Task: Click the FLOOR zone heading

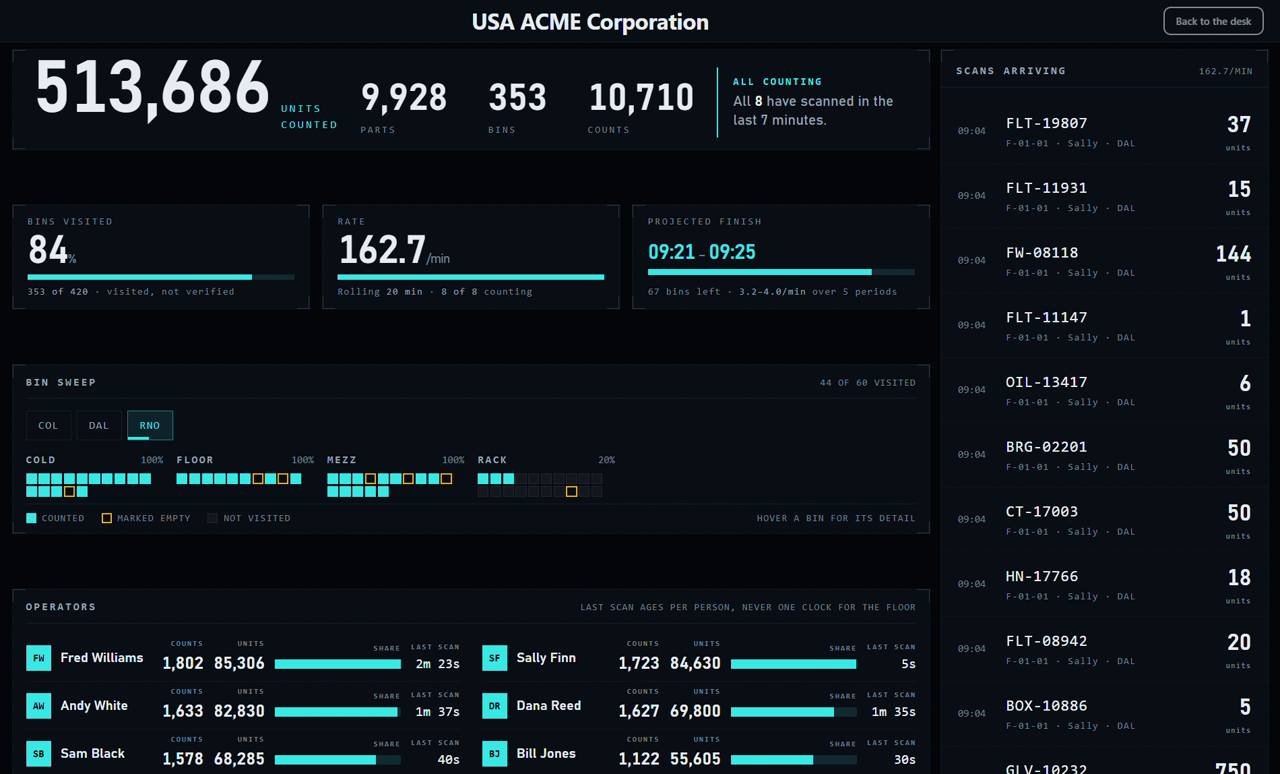Action: (195, 460)
